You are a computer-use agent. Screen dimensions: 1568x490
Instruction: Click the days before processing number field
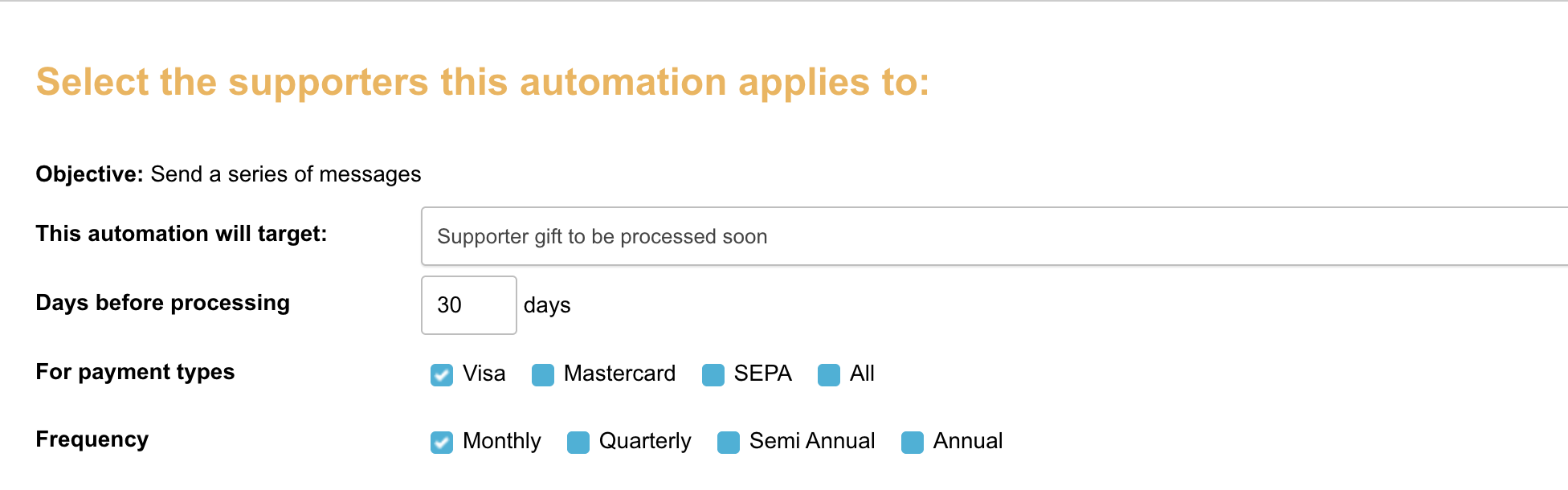tap(468, 305)
